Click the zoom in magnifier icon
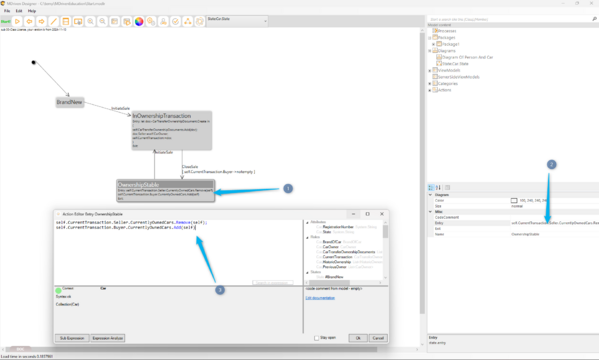Screen dimensions: 599x360 (x=90, y=21)
